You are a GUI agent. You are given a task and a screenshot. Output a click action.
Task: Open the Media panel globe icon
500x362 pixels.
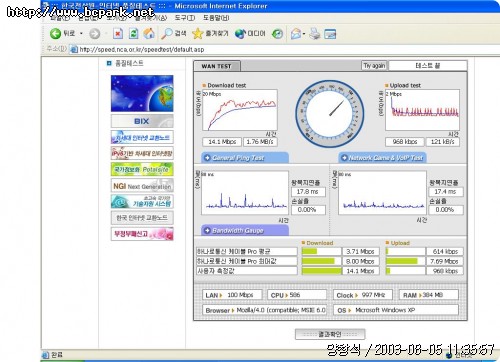[x=240, y=33]
